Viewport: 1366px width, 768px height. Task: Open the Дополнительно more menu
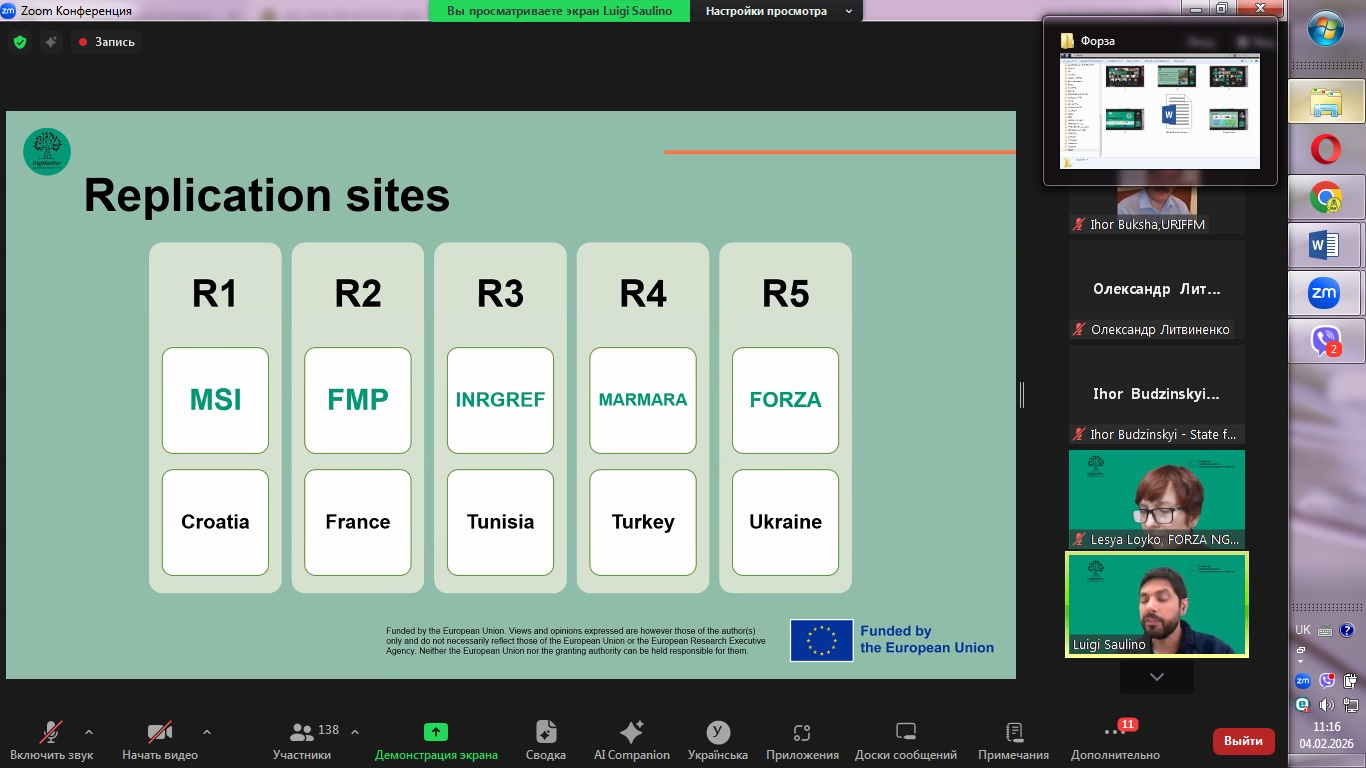[1115, 734]
